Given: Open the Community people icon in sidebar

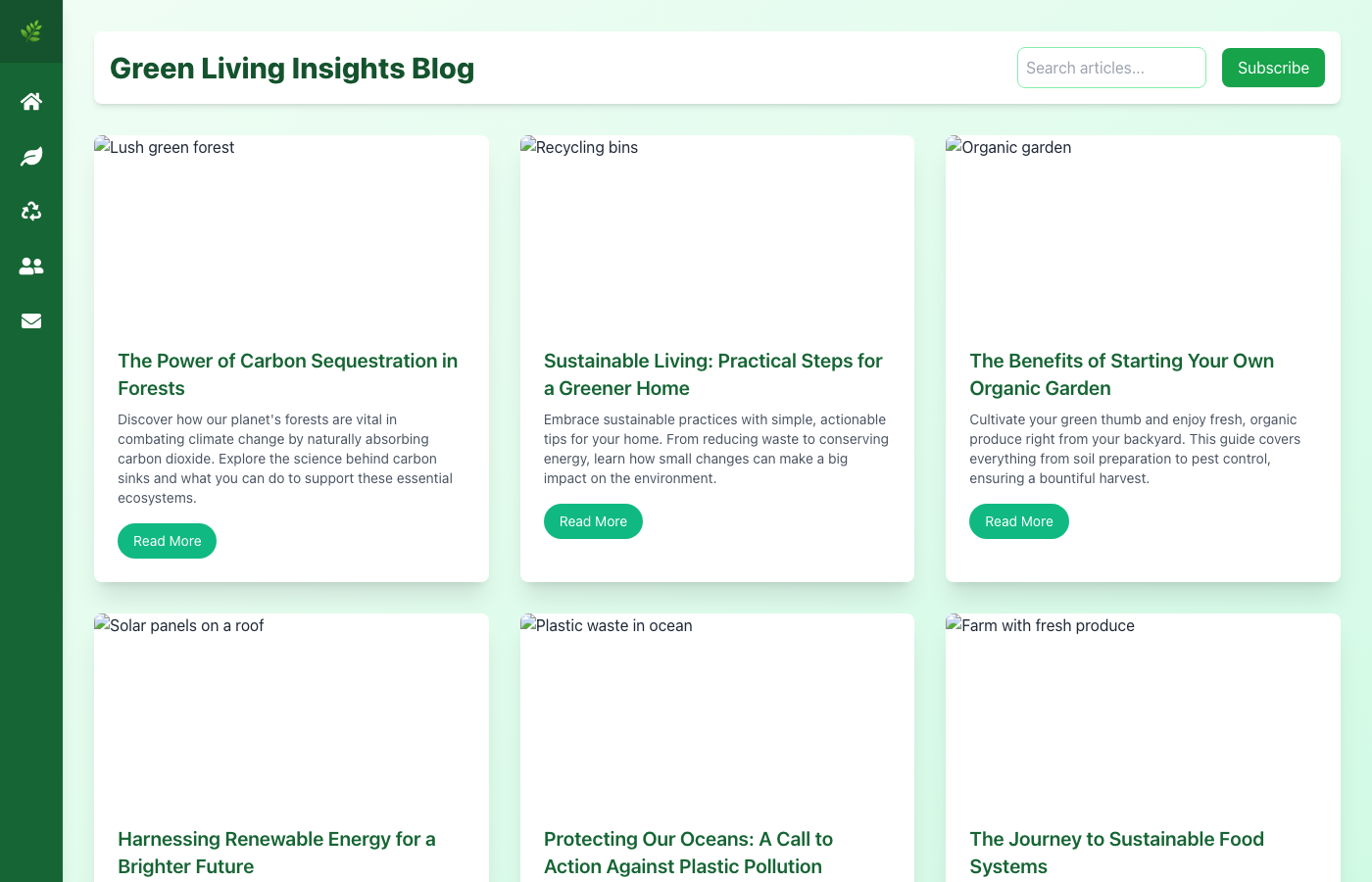Looking at the screenshot, I should pyautogui.click(x=30, y=266).
